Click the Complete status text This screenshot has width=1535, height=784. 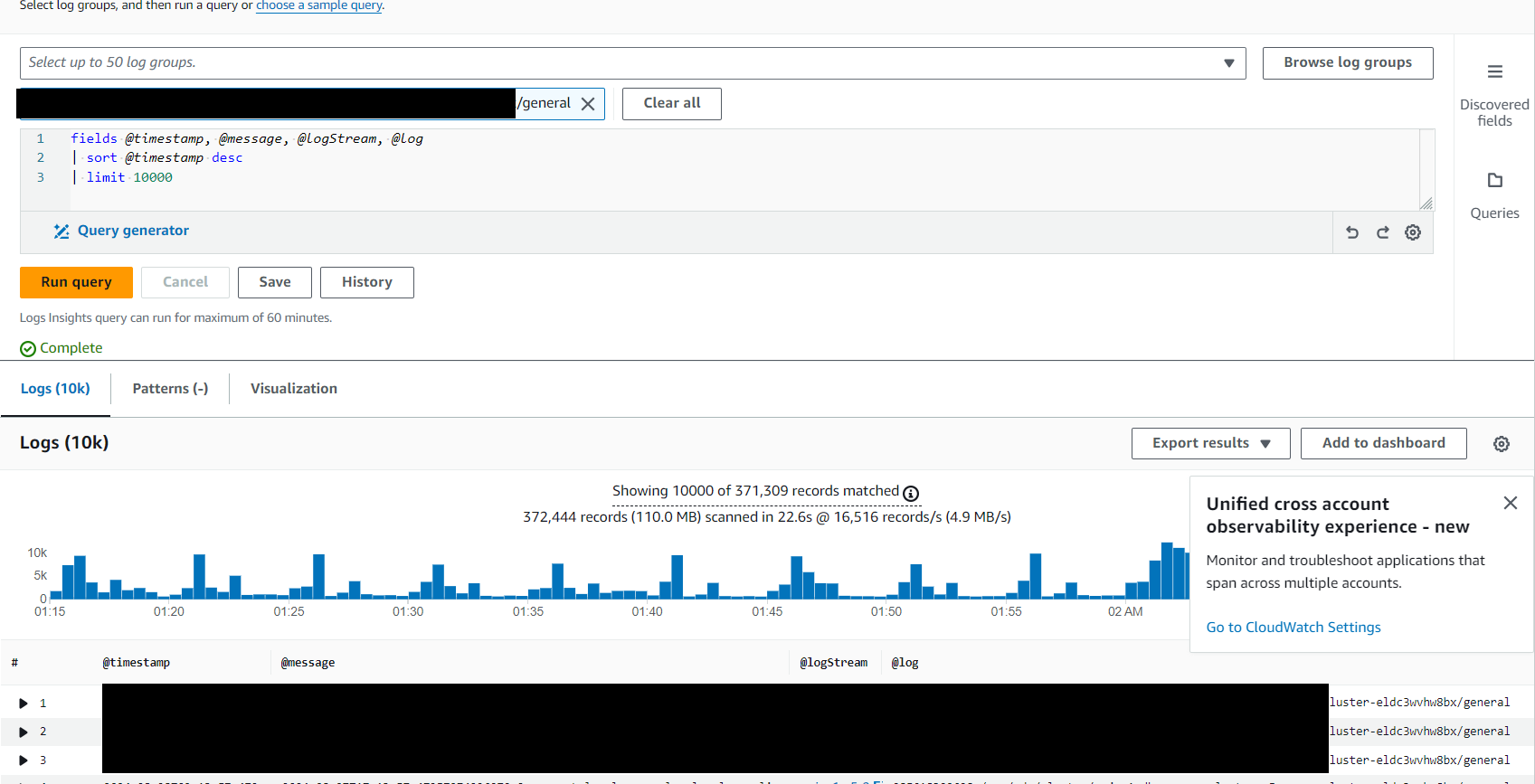coord(71,348)
